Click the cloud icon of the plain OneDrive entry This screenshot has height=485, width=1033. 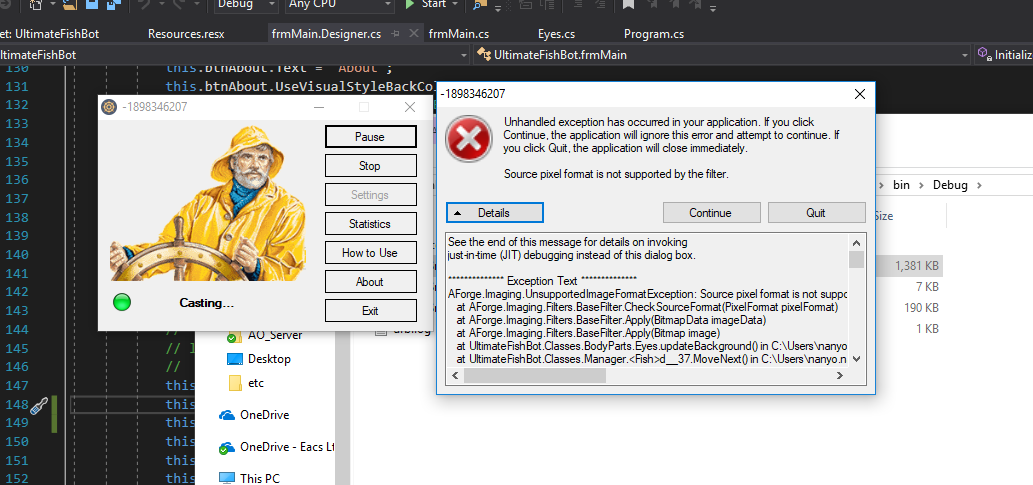[x=227, y=415]
